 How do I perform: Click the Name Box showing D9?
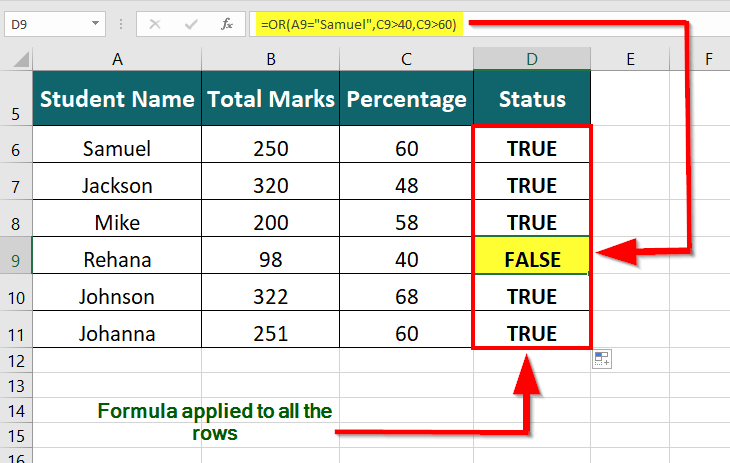[x=55, y=24]
